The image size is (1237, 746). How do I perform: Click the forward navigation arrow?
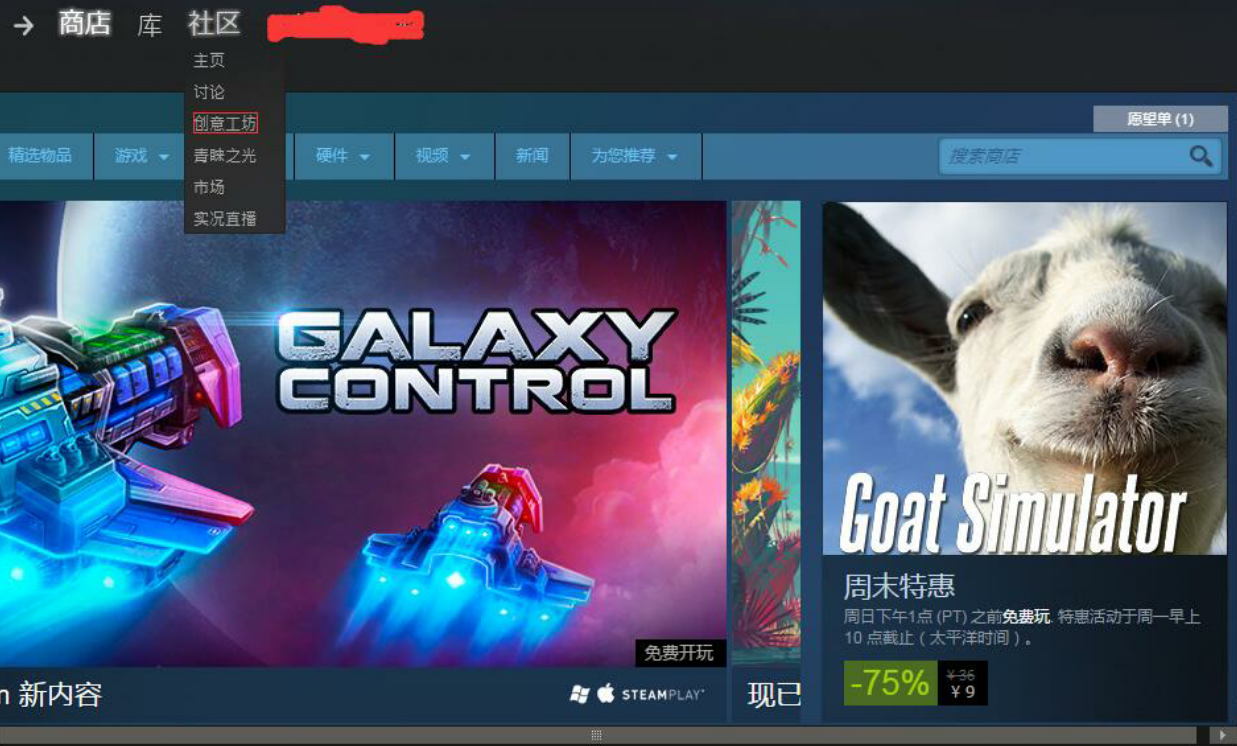tap(24, 25)
